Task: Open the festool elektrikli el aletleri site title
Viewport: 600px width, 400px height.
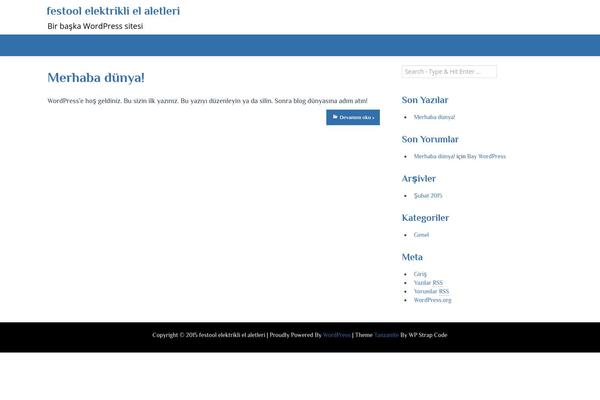Action: (113, 11)
